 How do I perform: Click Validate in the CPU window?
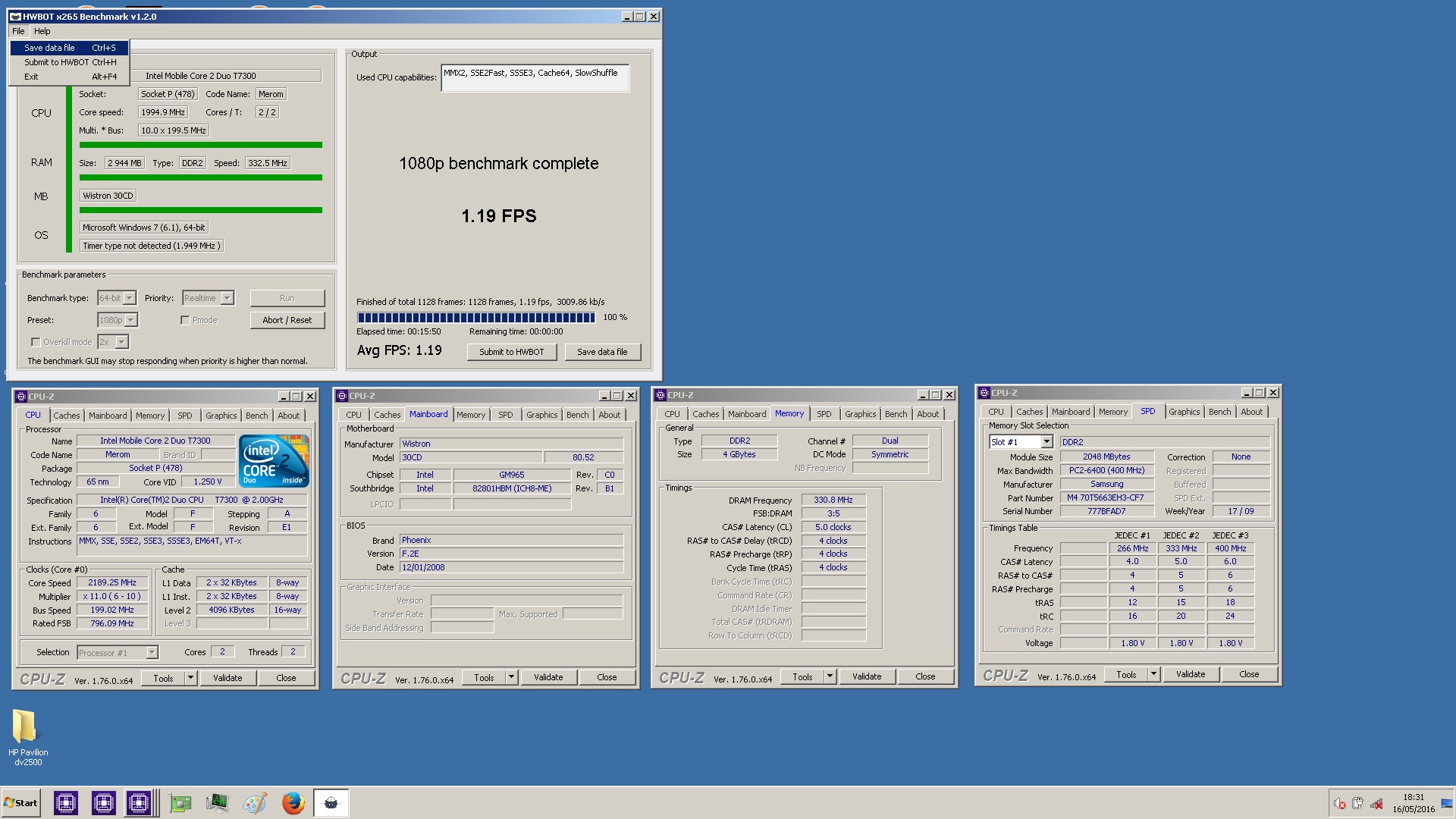(x=227, y=678)
